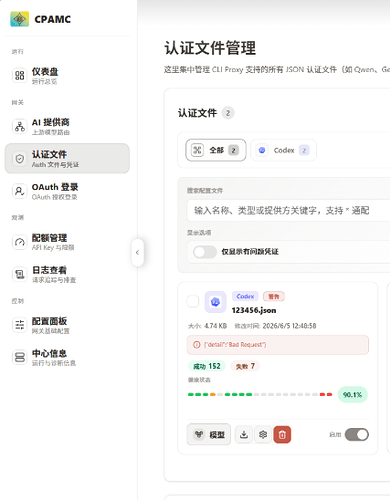The height and width of the screenshot is (500, 390).
Task: Open settings gear for 123456.json
Action: (x=263, y=434)
